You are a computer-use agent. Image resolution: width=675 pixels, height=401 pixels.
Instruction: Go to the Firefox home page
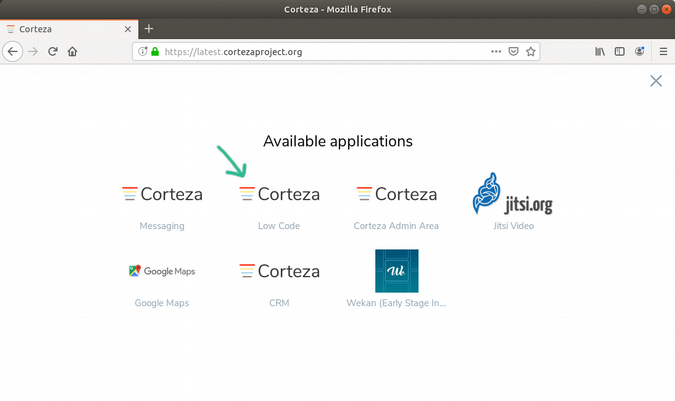click(73, 51)
